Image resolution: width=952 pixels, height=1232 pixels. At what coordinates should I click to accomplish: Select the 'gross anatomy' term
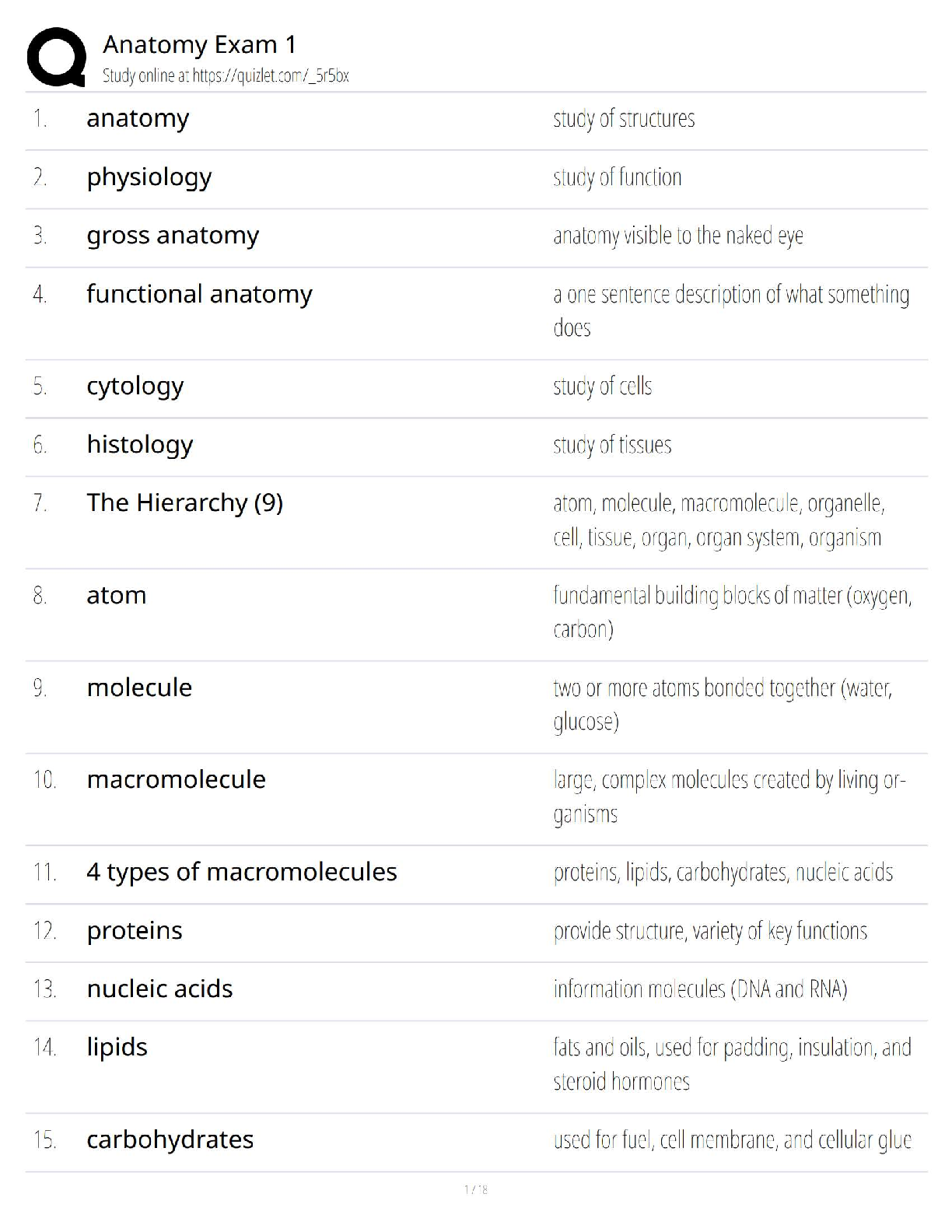point(173,235)
